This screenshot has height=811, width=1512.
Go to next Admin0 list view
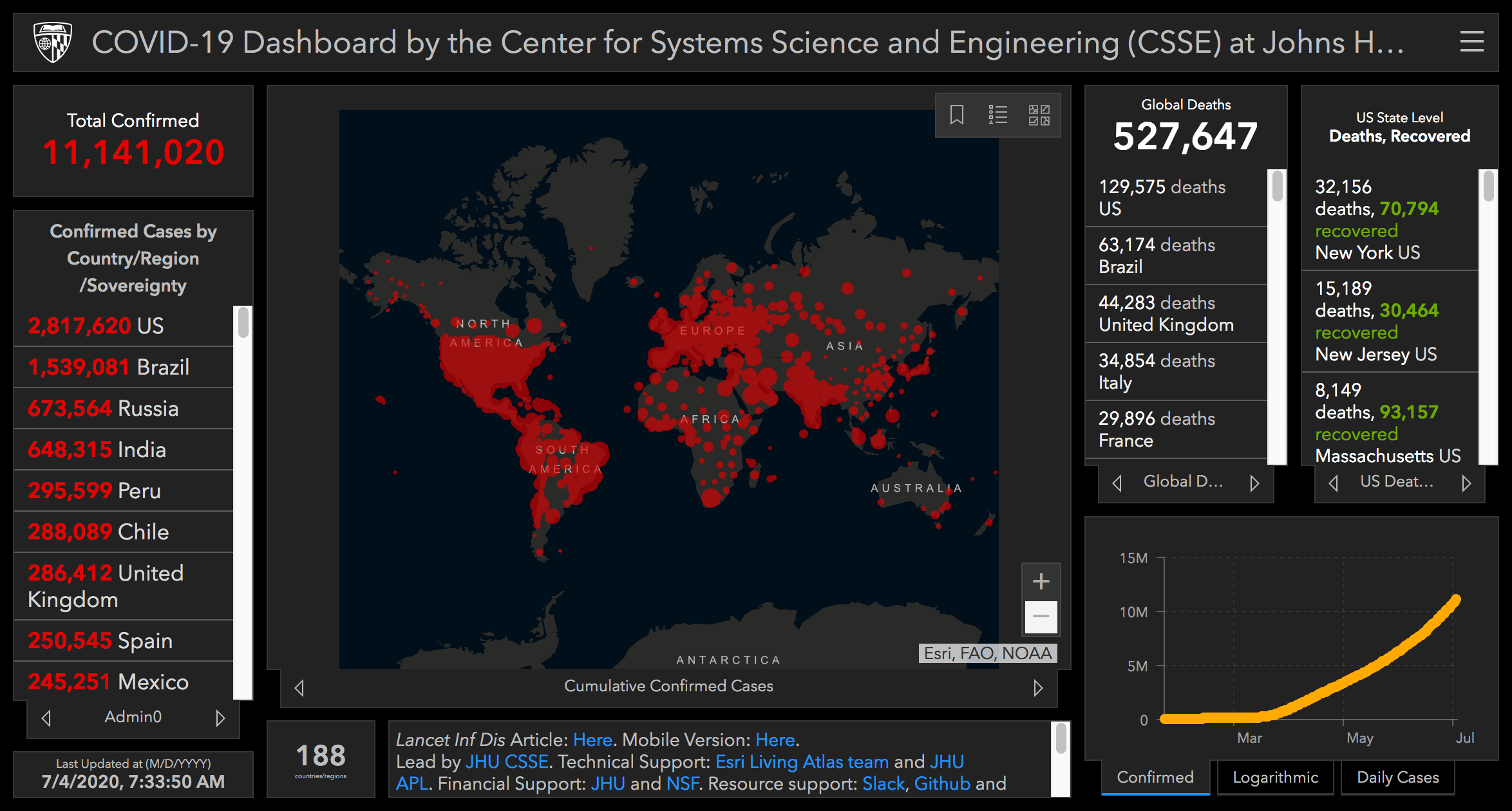pyautogui.click(x=220, y=718)
